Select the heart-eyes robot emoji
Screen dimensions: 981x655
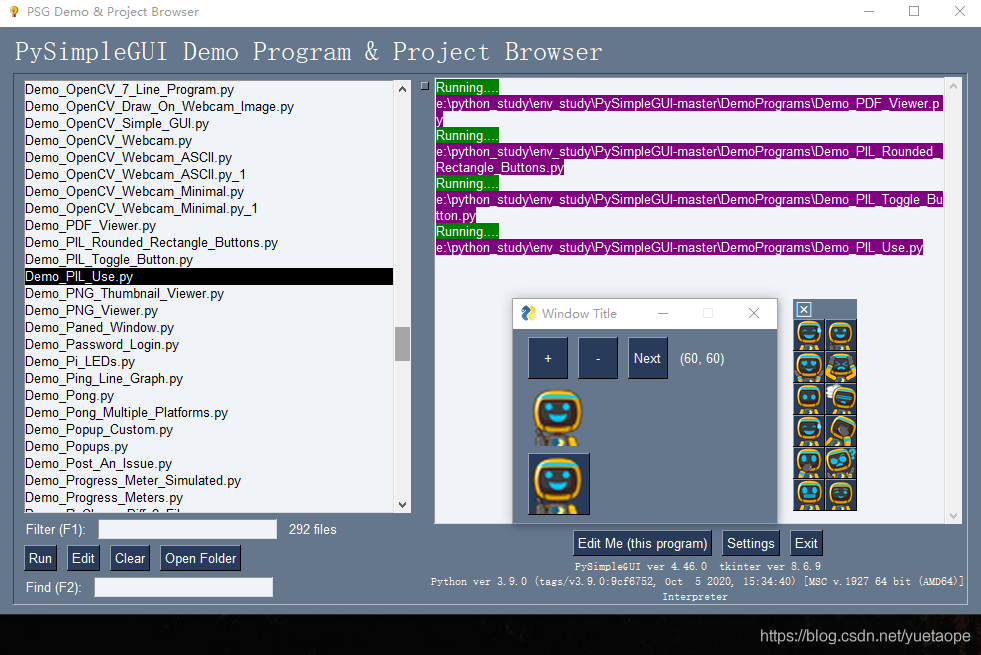[x=809, y=367]
